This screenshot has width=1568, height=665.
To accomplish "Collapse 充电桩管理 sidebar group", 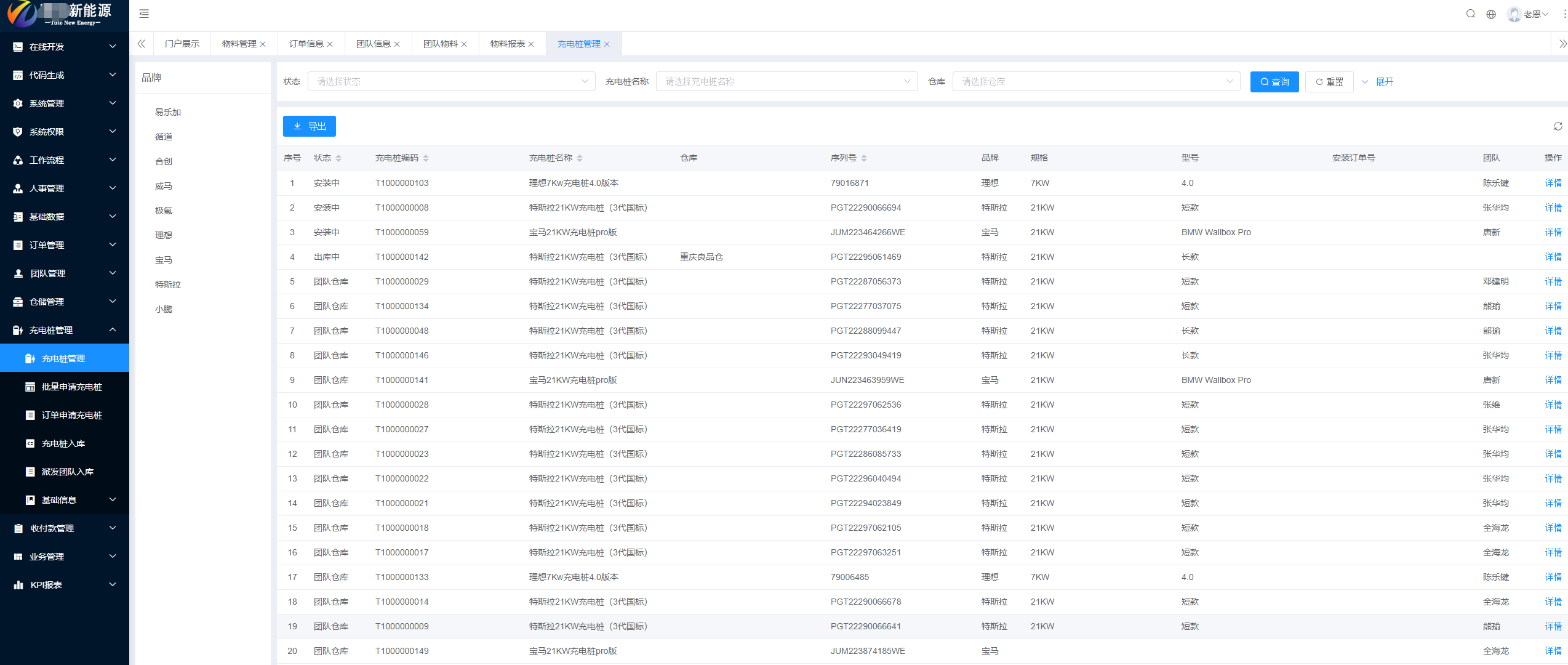I will tap(65, 330).
